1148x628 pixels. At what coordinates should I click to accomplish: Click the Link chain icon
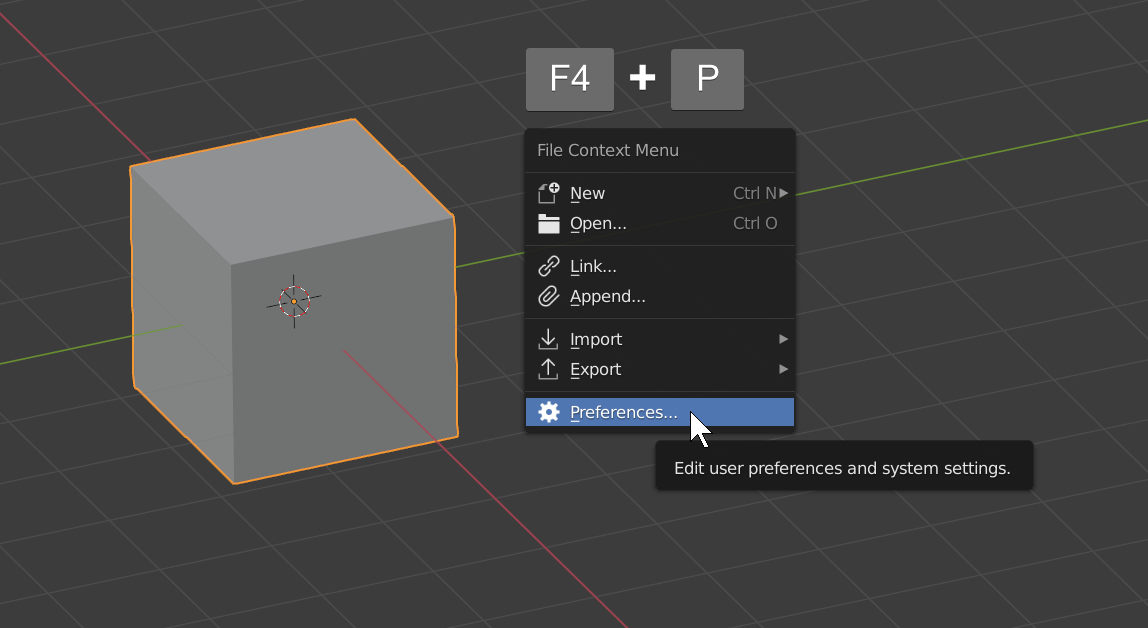549,266
